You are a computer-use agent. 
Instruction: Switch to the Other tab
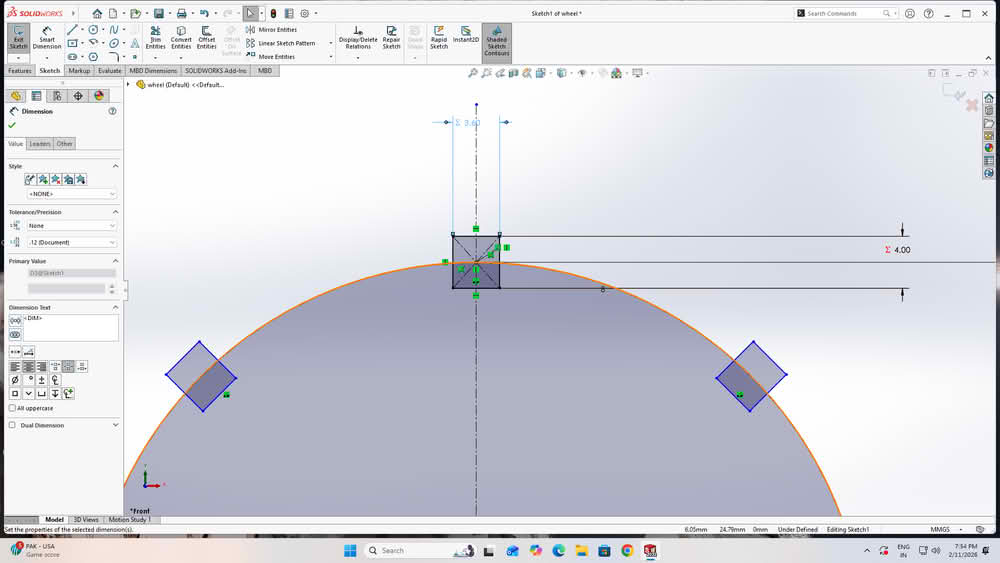(64, 143)
